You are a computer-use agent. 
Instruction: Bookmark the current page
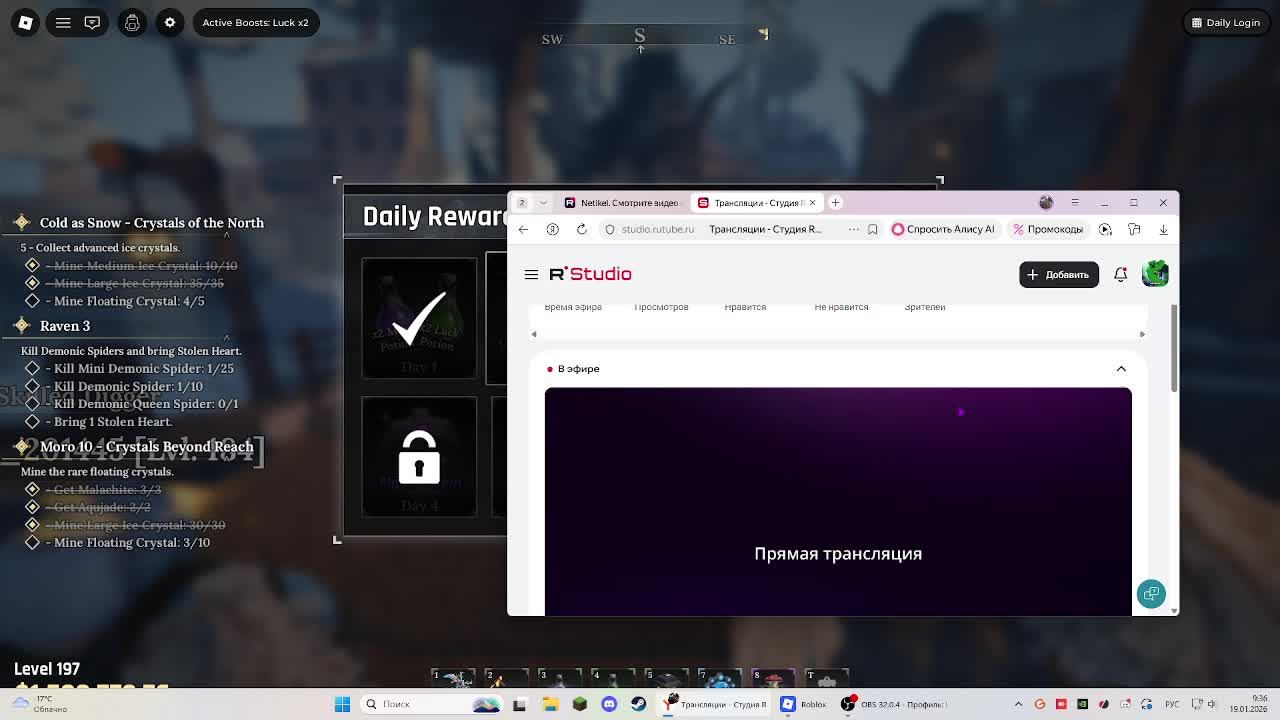pos(872,229)
